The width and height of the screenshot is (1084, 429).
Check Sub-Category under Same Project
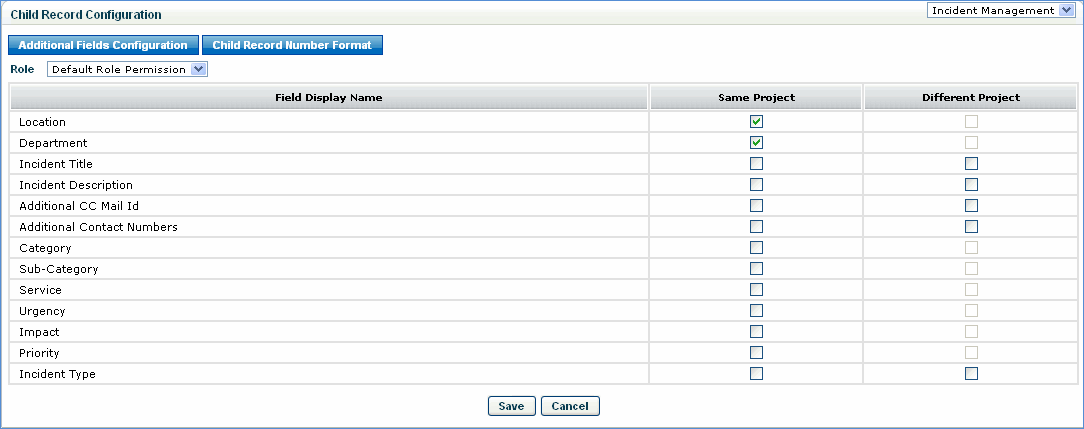(x=756, y=268)
